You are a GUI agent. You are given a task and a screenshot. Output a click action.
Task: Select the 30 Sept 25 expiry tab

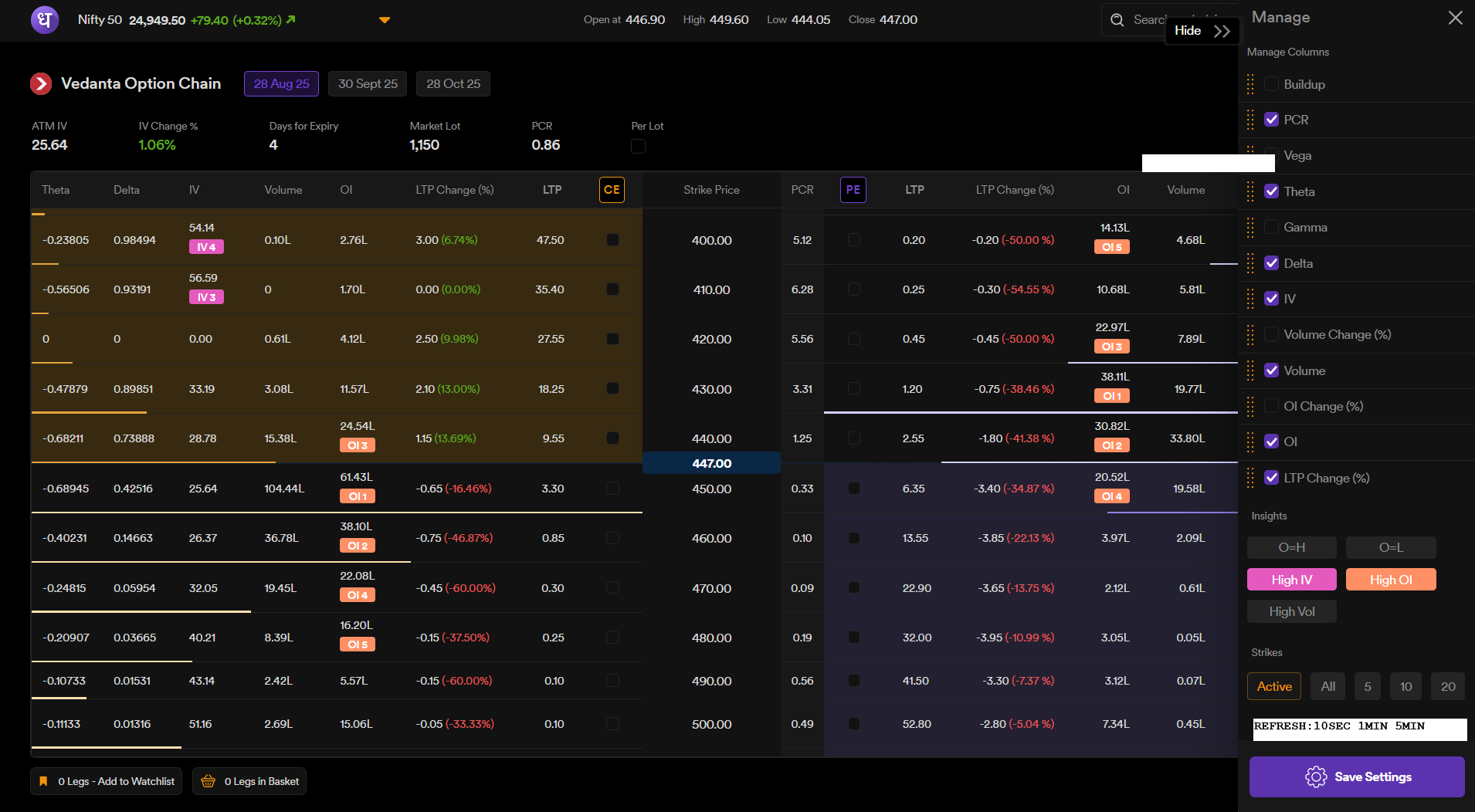[368, 83]
